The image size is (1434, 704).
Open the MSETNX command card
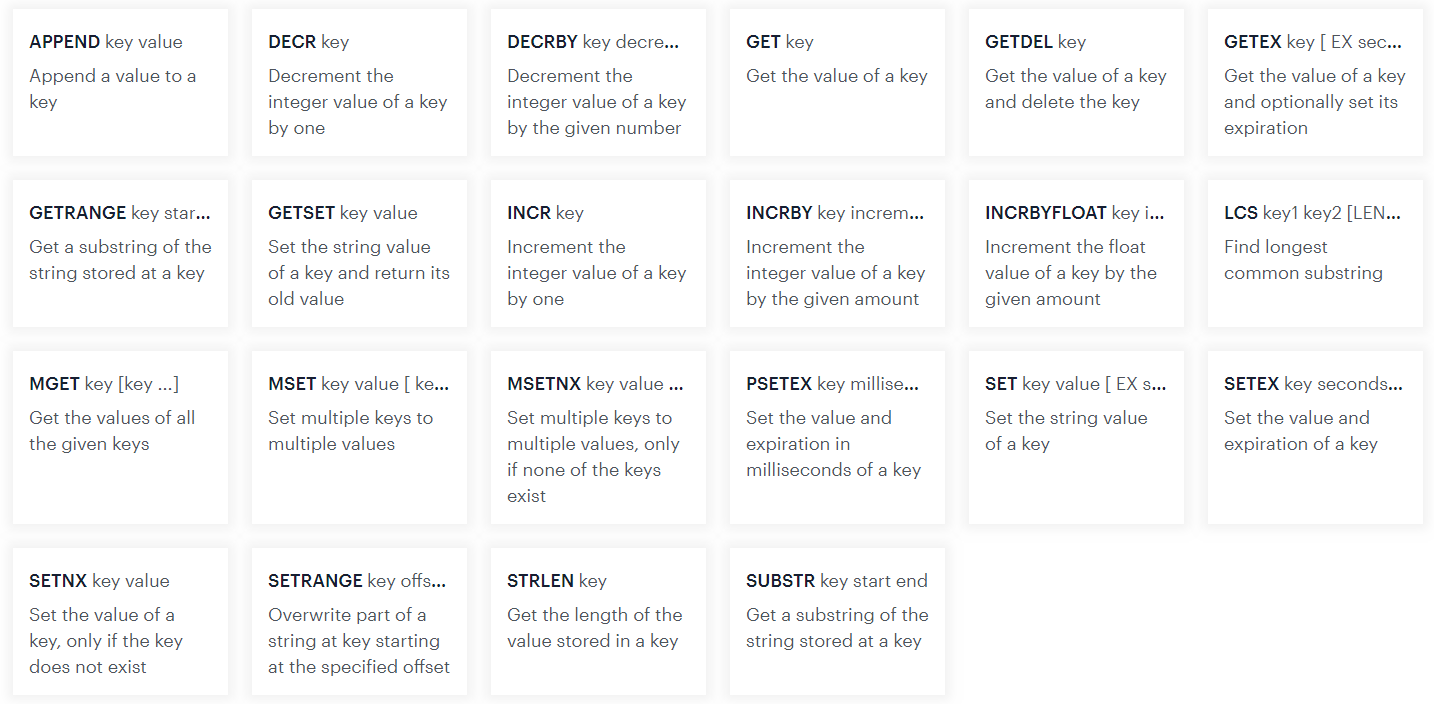[x=598, y=437]
